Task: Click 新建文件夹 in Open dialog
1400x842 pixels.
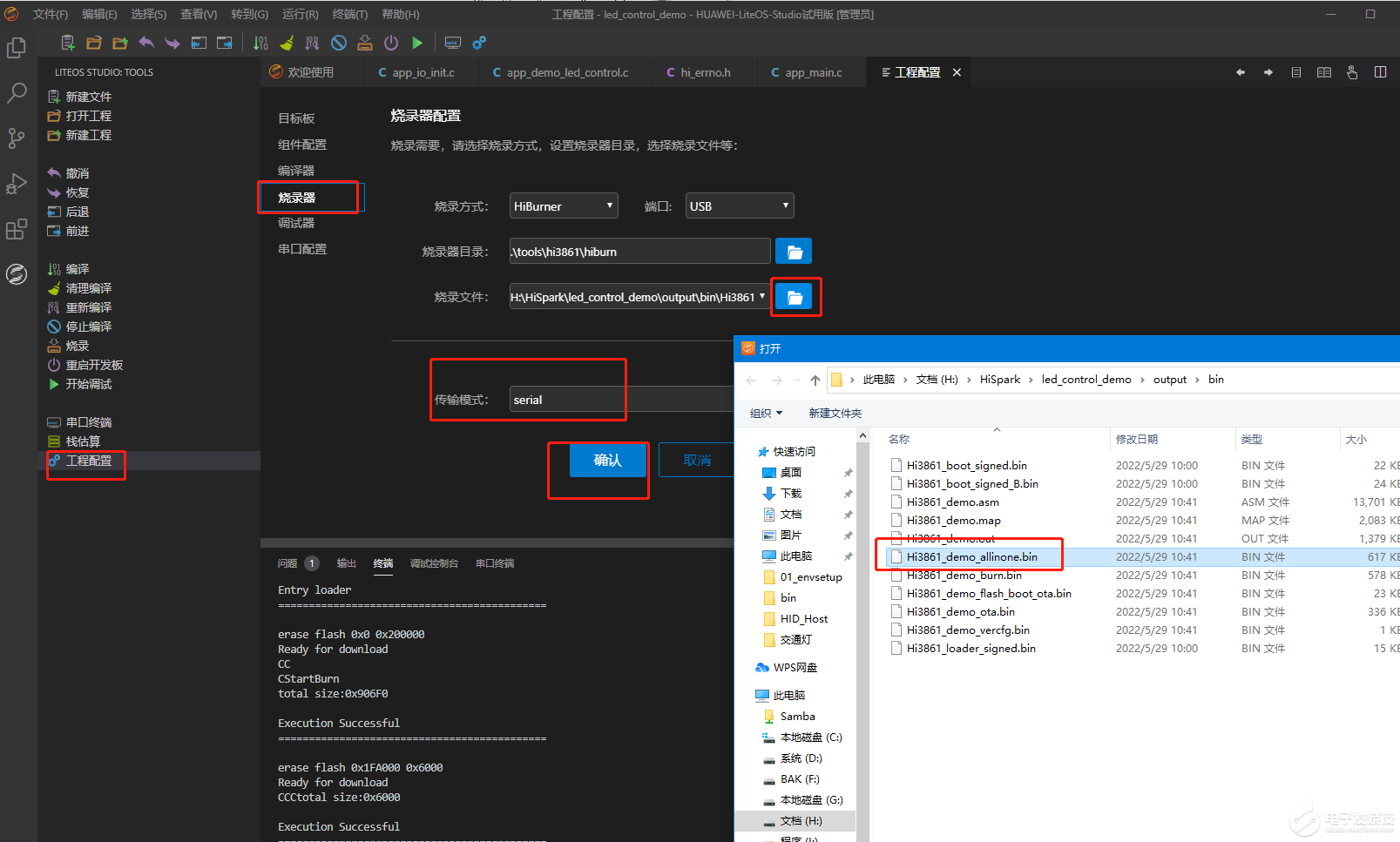Action: 835,413
